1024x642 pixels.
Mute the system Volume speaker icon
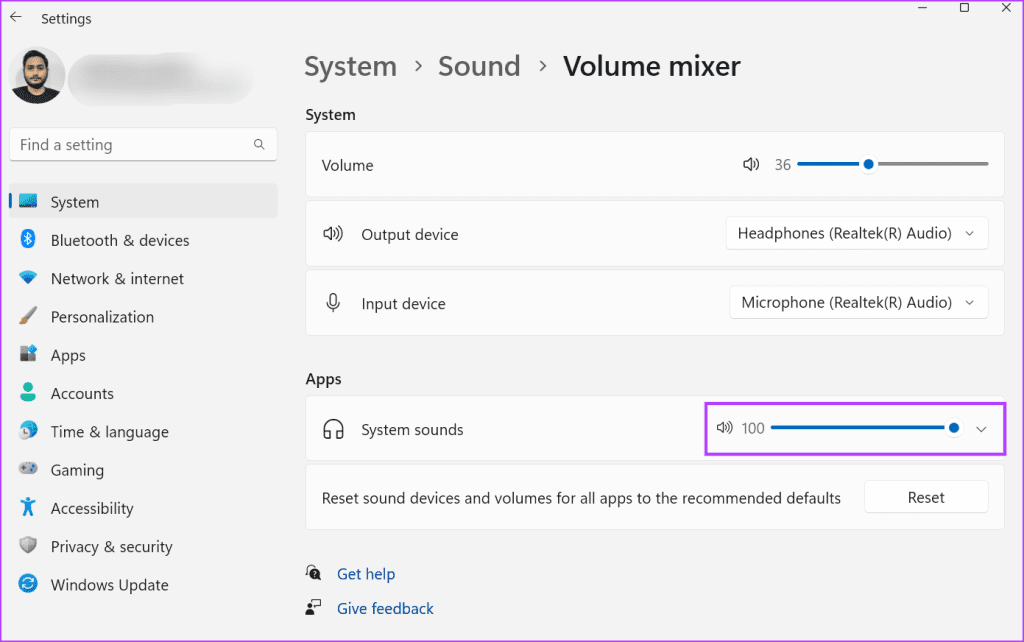click(x=751, y=165)
